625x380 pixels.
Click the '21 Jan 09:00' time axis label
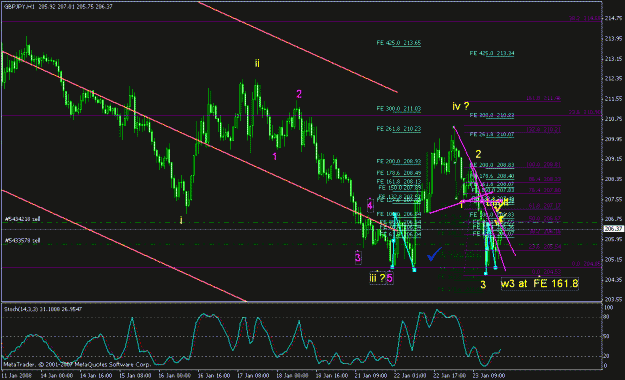coord(371,376)
